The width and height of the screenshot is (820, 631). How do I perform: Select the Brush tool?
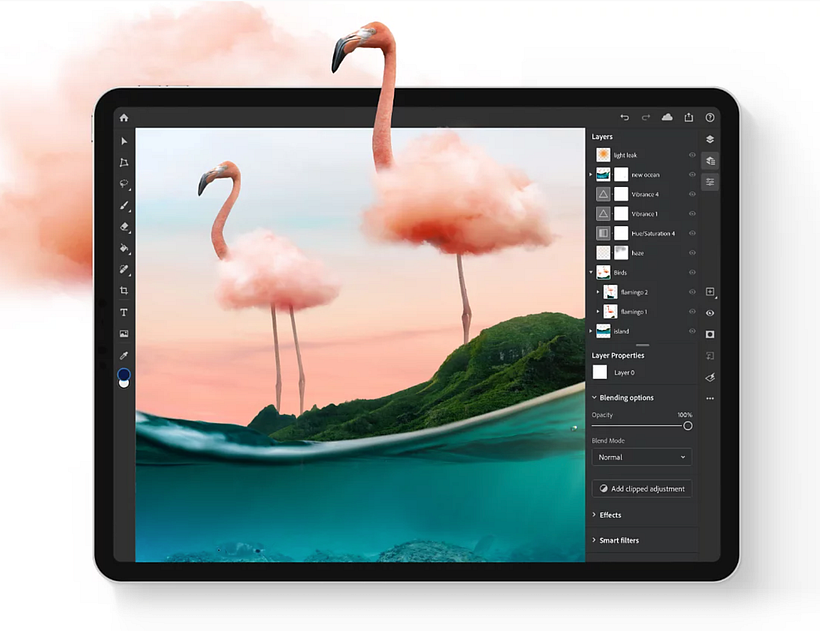(124, 204)
